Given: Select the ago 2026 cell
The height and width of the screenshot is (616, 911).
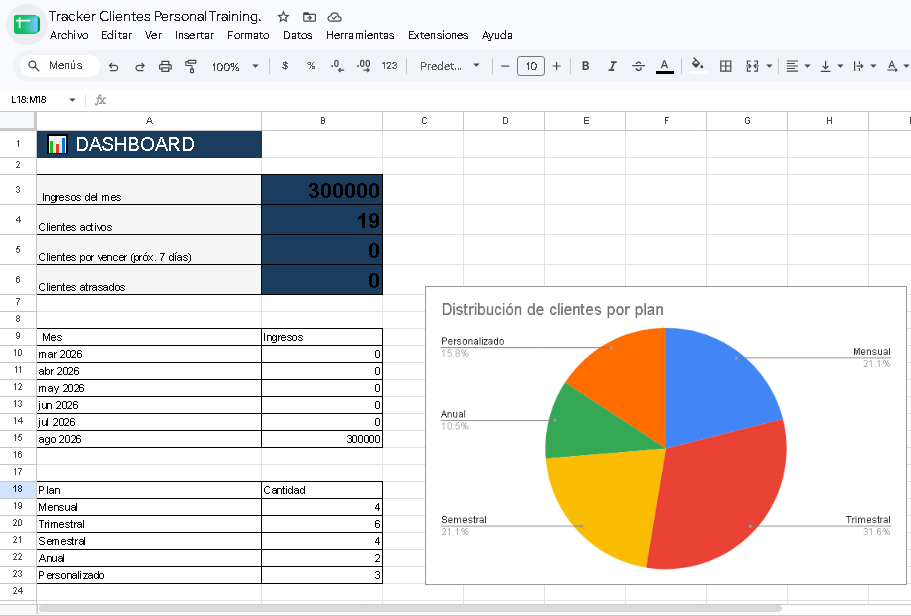Looking at the screenshot, I should click(149, 439).
